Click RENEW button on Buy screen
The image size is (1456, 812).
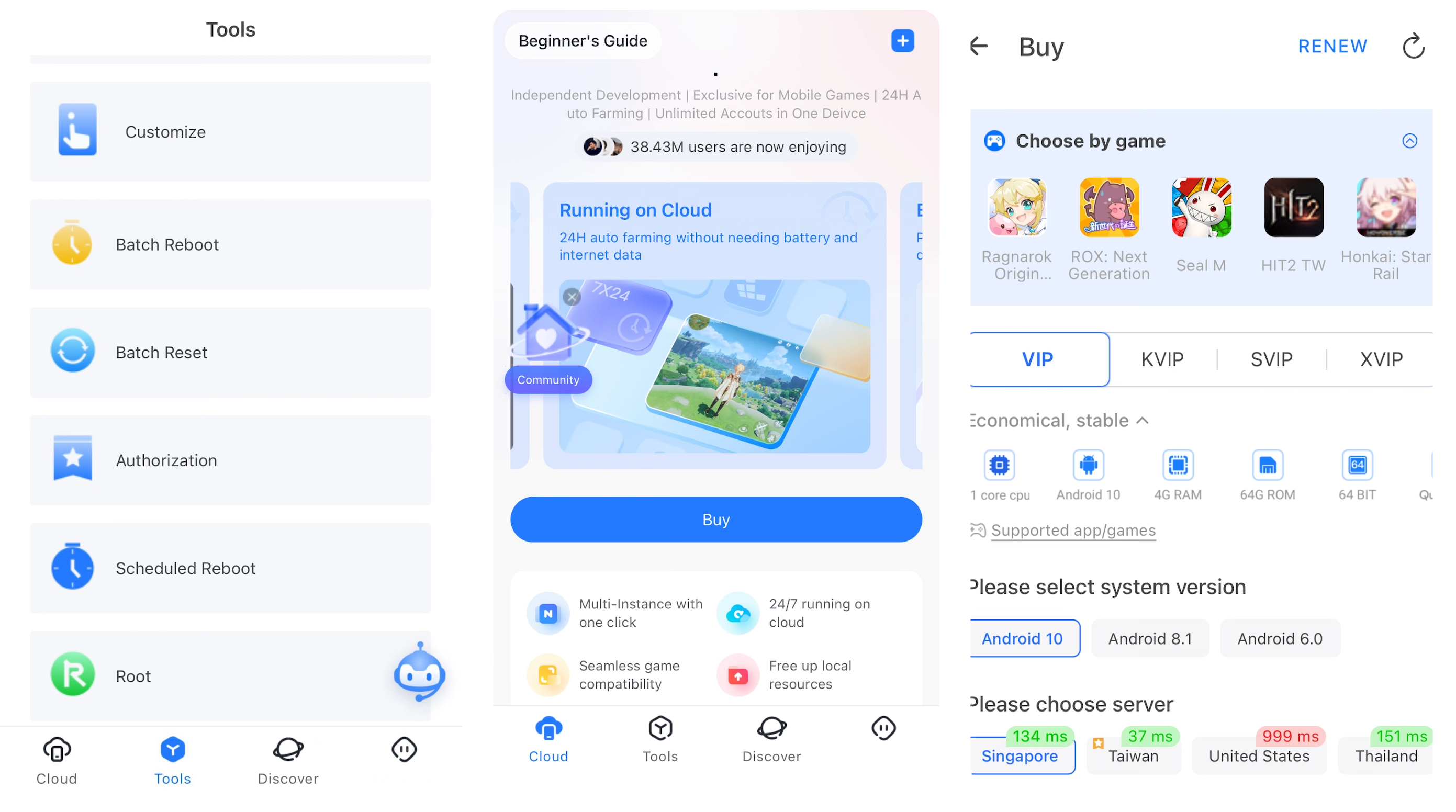[x=1332, y=44]
